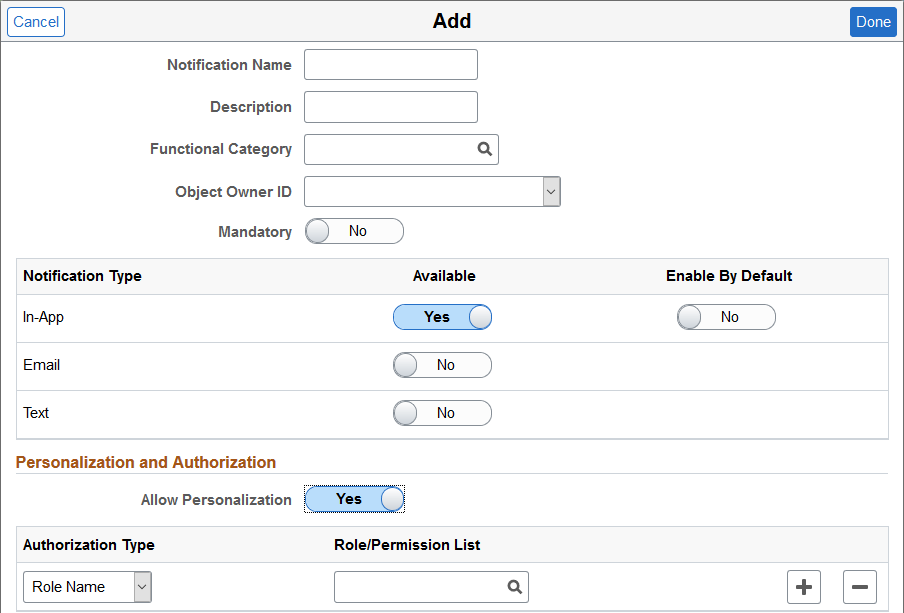The image size is (904, 613).
Task: Remove the authorization row with minus icon
Action: 860,587
